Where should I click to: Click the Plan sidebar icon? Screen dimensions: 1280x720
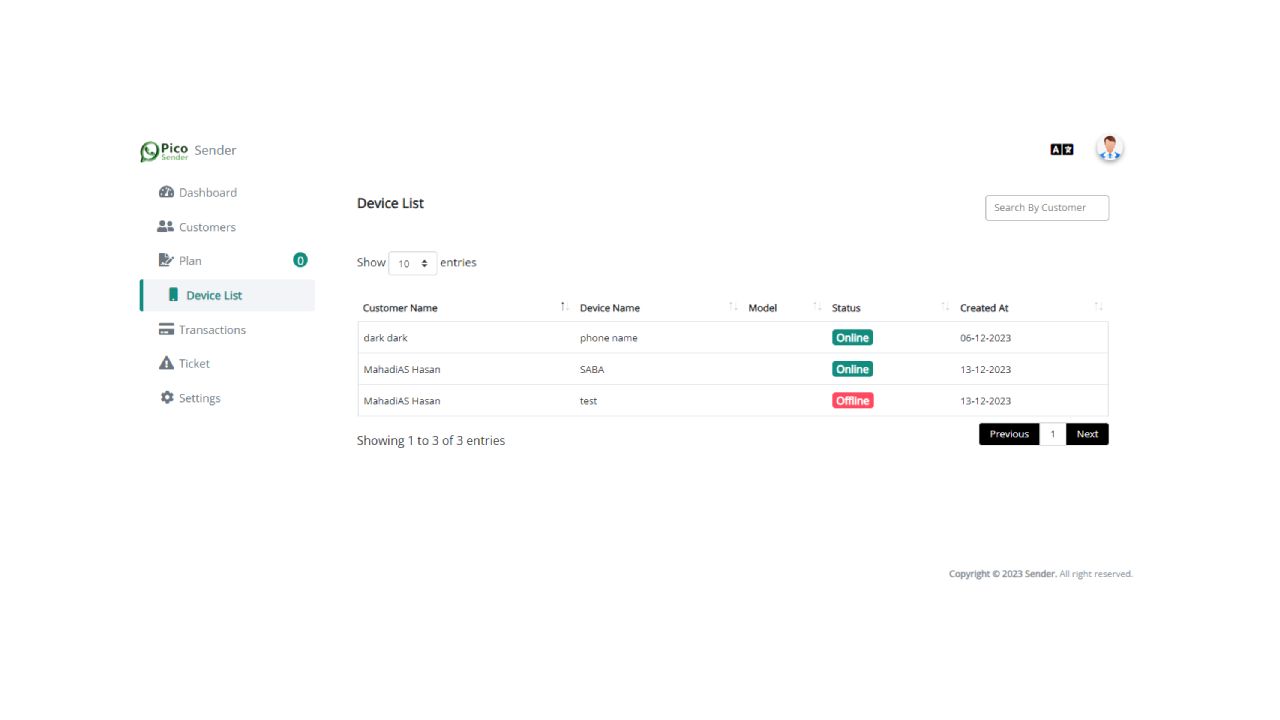(166, 260)
